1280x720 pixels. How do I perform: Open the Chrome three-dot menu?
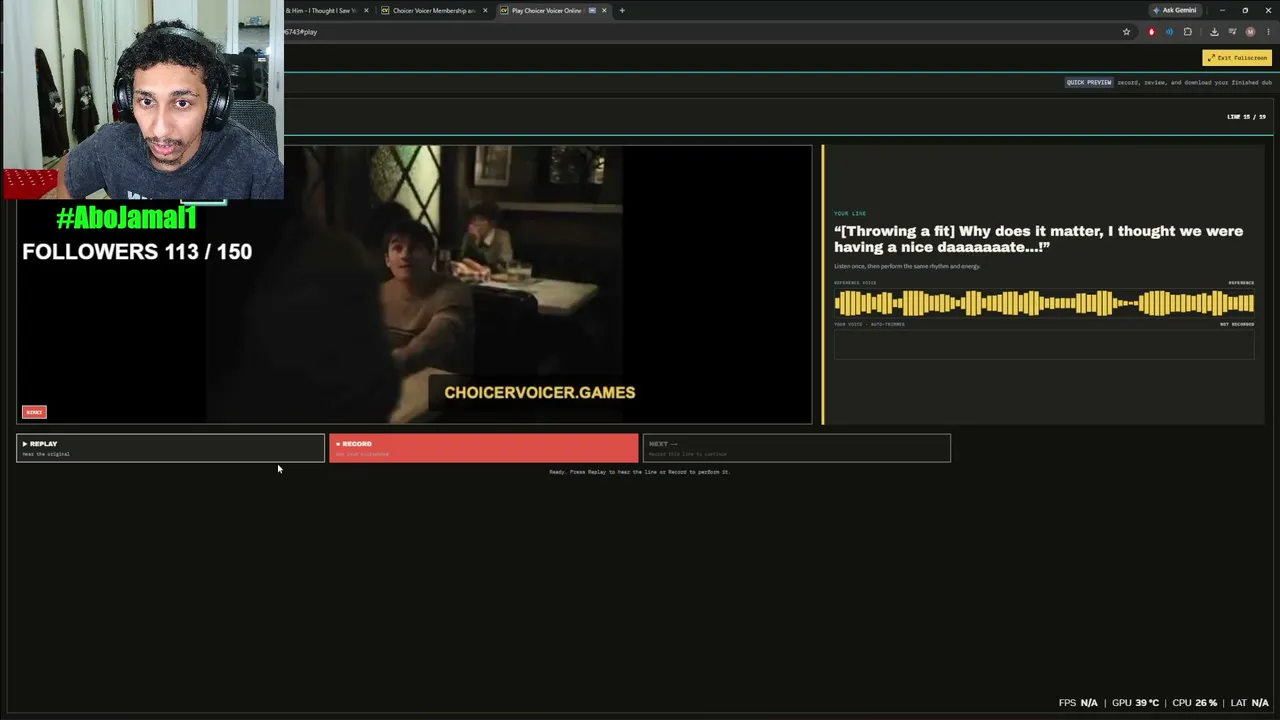1268,32
